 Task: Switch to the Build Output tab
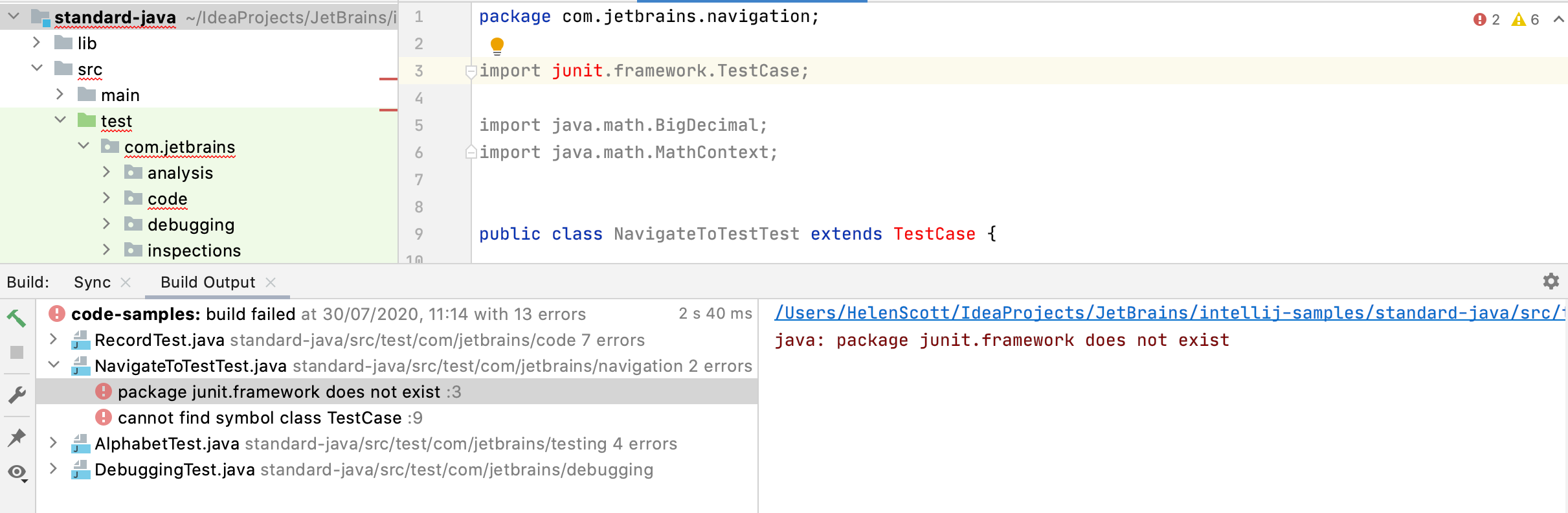tap(208, 282)
